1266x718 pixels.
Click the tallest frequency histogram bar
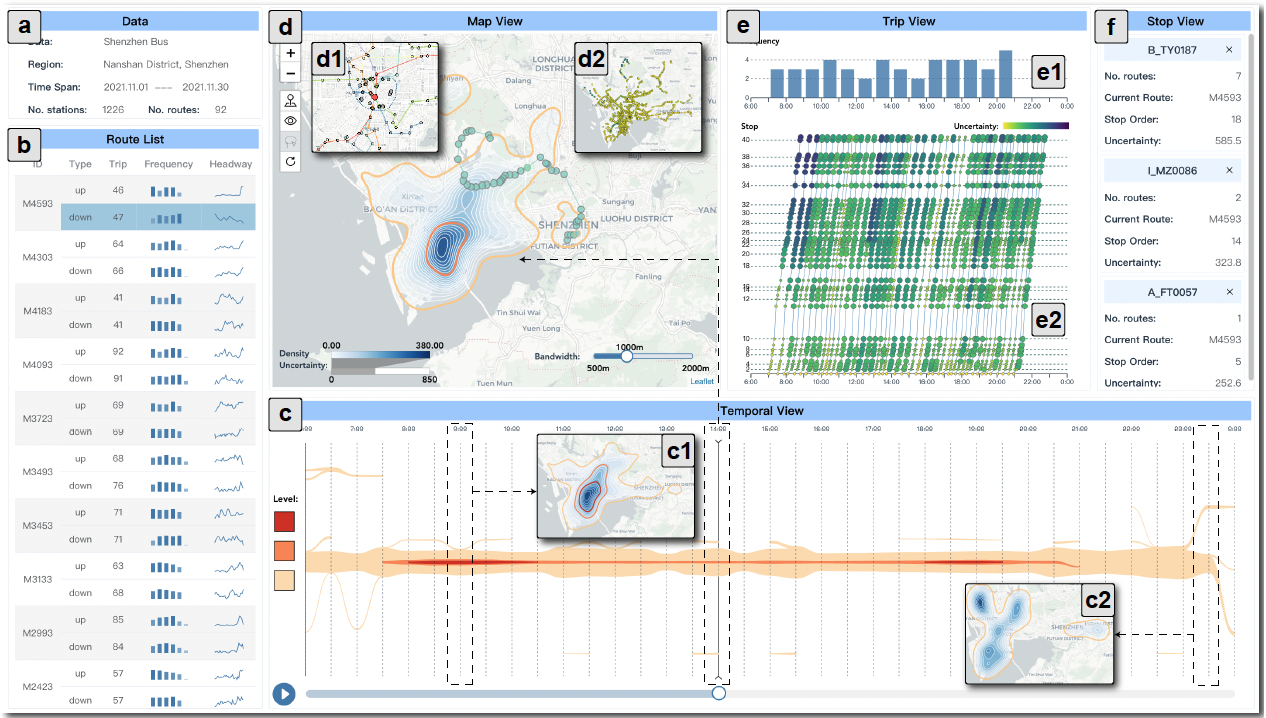tap(1005, 74)
